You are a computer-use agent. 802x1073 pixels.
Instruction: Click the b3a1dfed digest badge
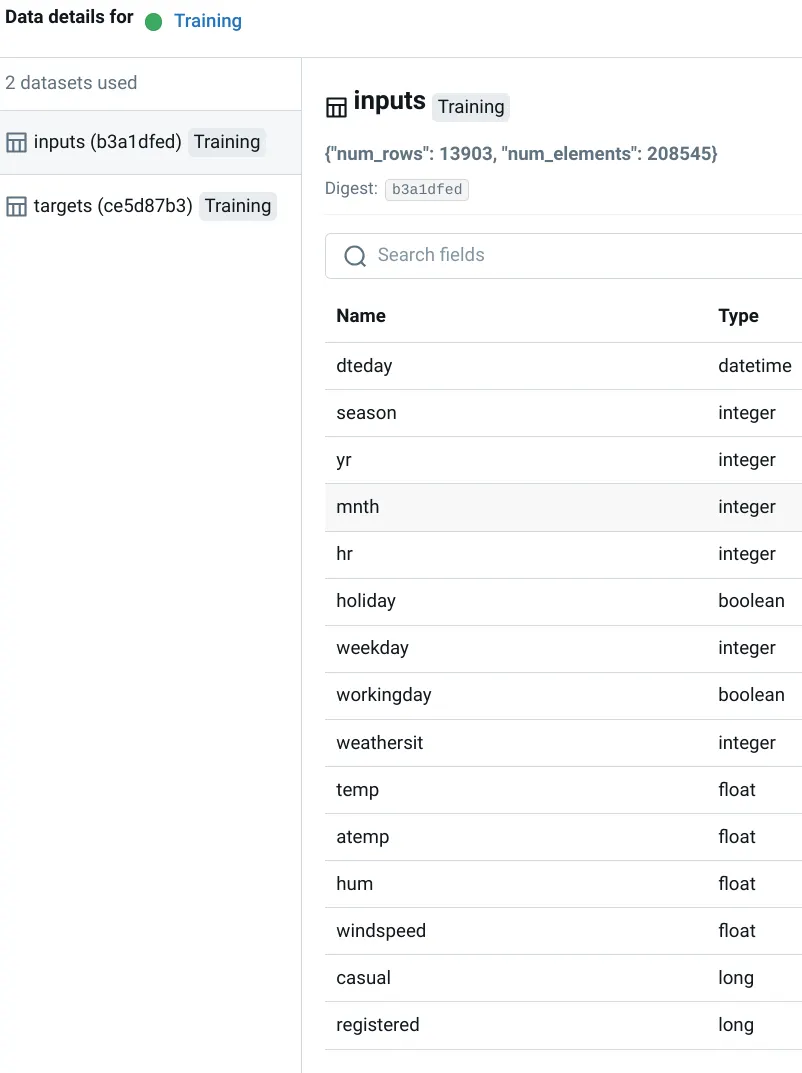(427, 190)
